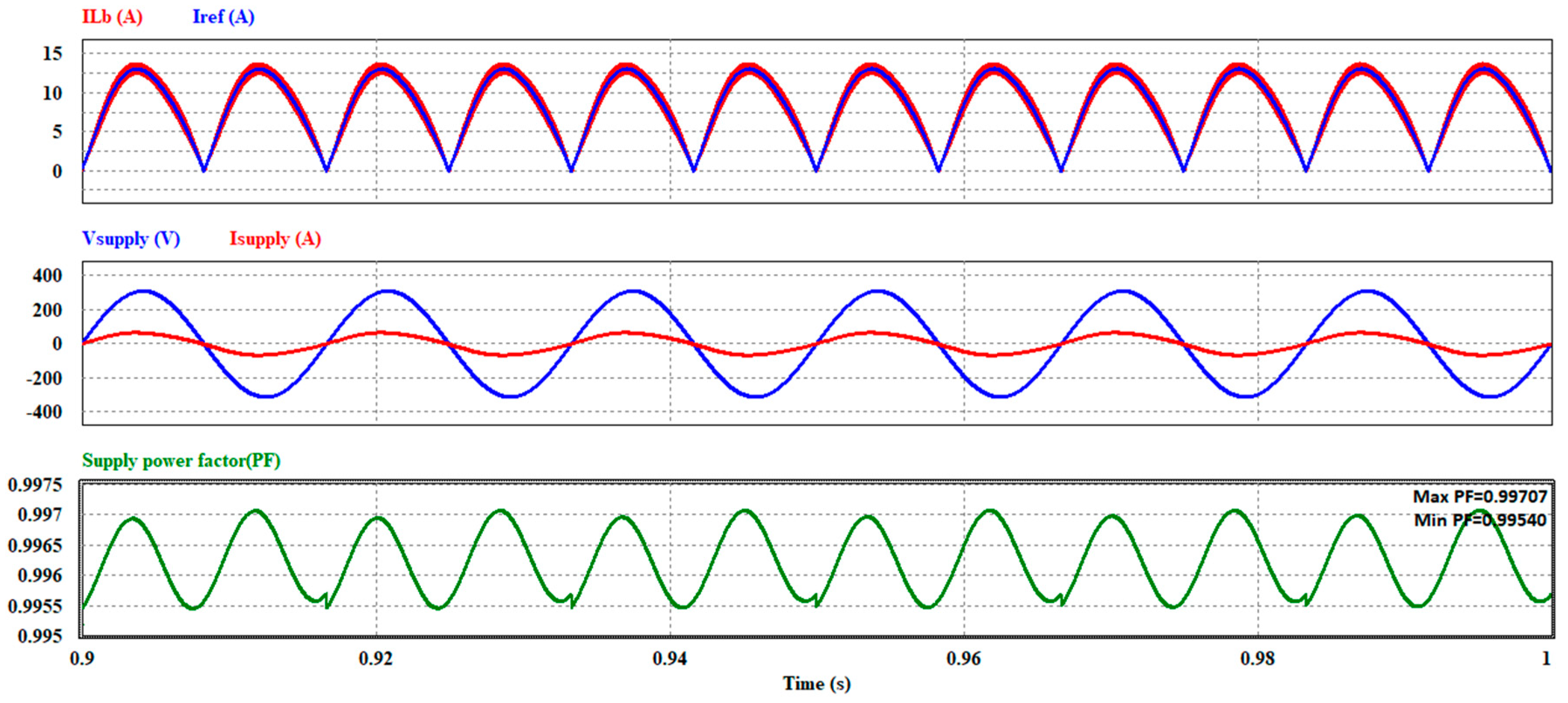Click the 400 tick on the voltage axis
This screenshot has height=703, width=1568.
click(48, 276)
